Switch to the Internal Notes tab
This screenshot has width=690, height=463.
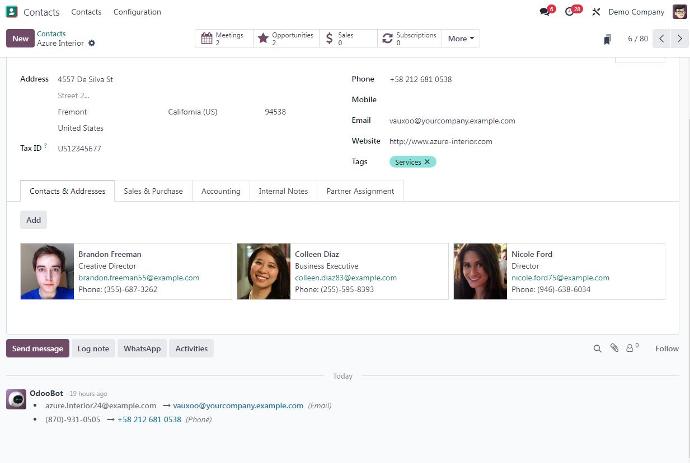(x=283, y=191)
